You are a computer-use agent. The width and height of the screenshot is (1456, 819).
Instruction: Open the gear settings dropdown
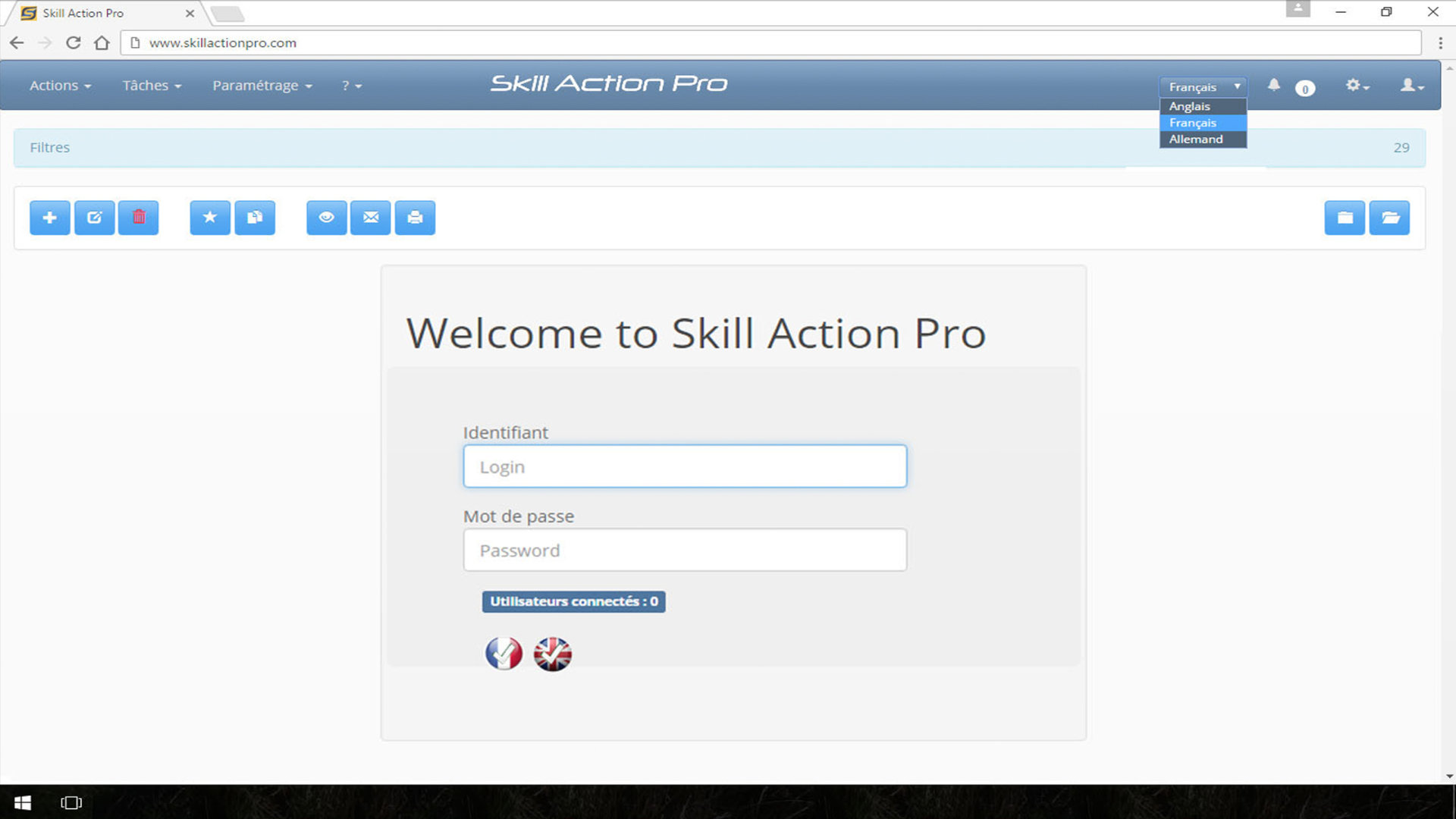click(x=1357, y=86)
